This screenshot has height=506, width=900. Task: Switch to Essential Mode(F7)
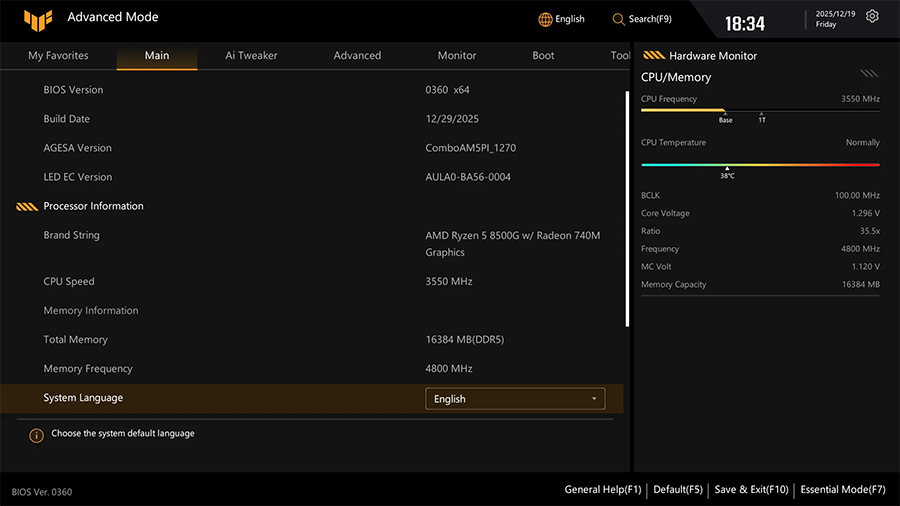[x=842, y=490]
